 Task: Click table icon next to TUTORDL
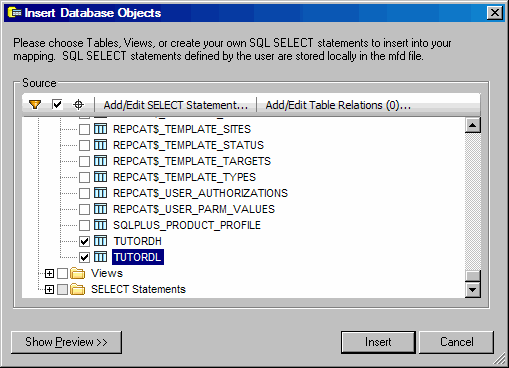click(x=100, y=257)
